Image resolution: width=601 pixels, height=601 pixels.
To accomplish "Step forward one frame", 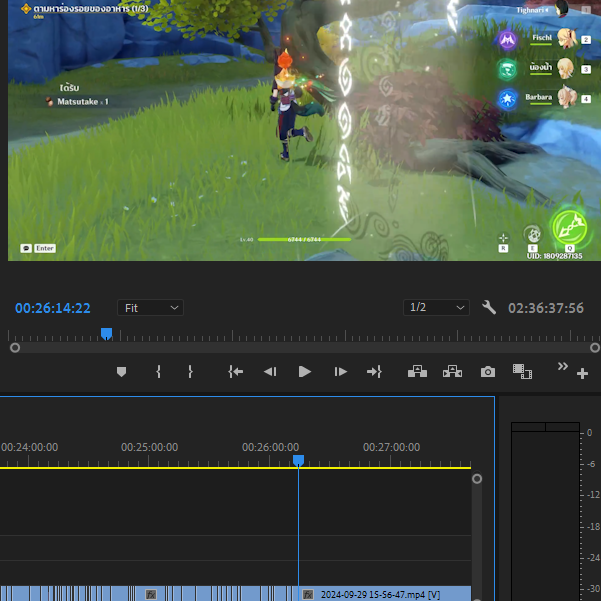I will click(340, 371).
